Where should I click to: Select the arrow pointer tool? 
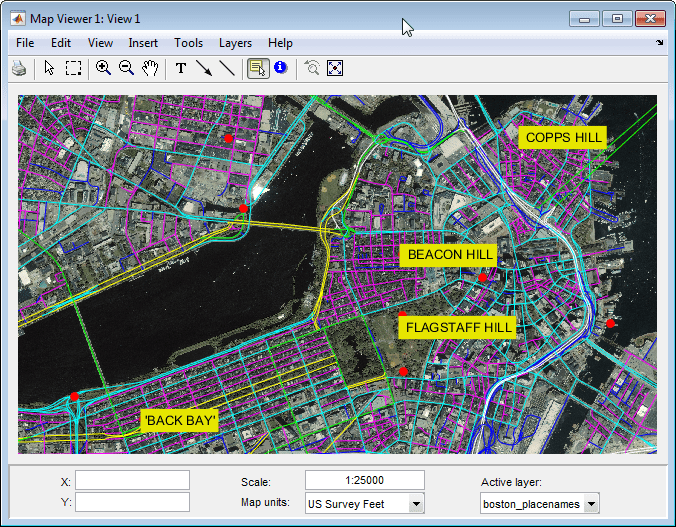click(50, 68)
